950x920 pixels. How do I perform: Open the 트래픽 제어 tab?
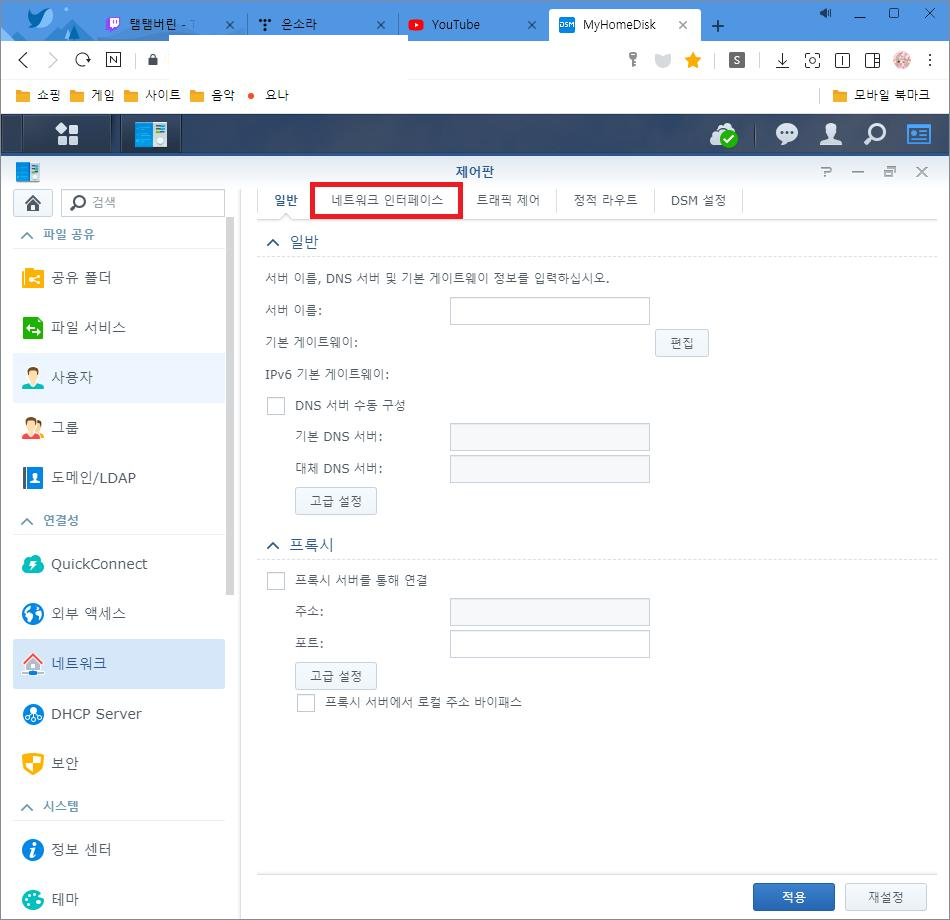pyautogui.click(x=507, y=200)
